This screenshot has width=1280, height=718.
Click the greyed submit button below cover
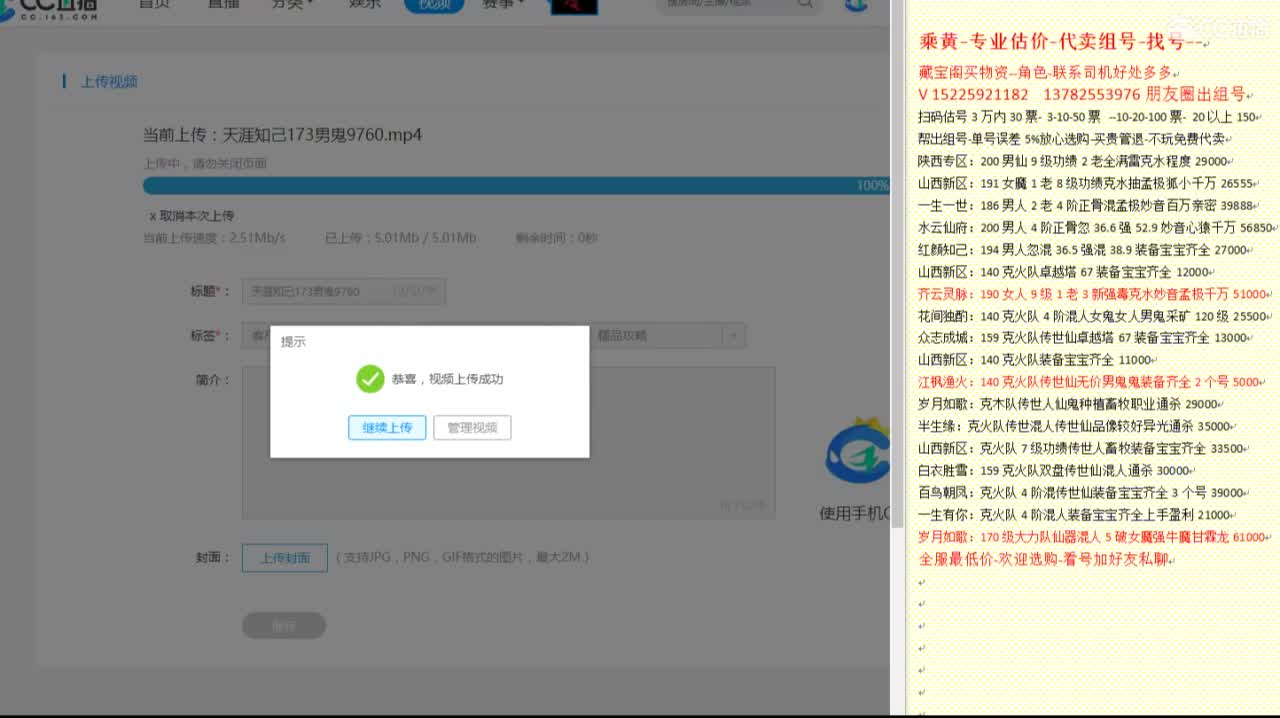[x=284, y=626]
